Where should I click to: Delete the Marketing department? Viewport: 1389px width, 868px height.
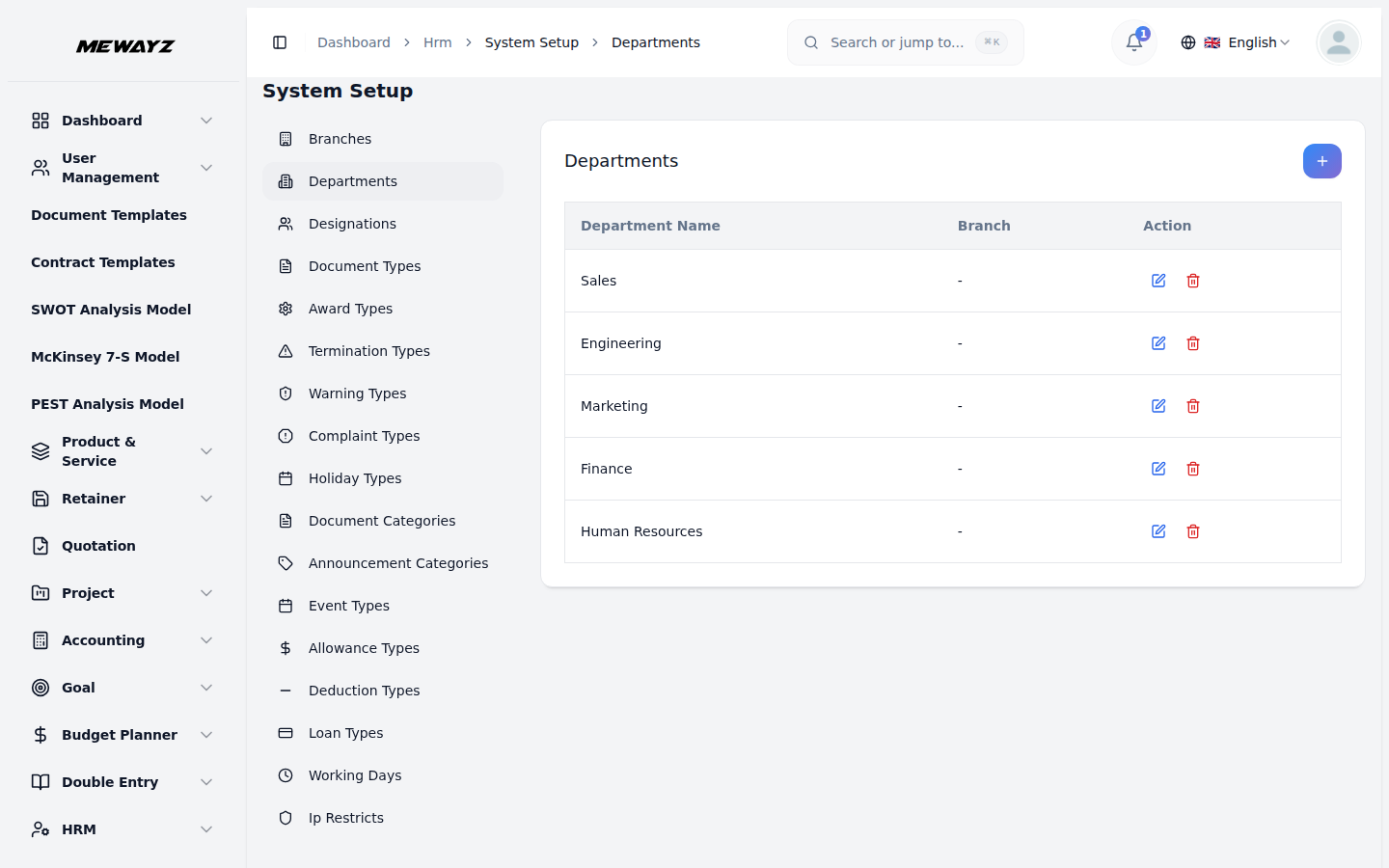coord(1193,406)
